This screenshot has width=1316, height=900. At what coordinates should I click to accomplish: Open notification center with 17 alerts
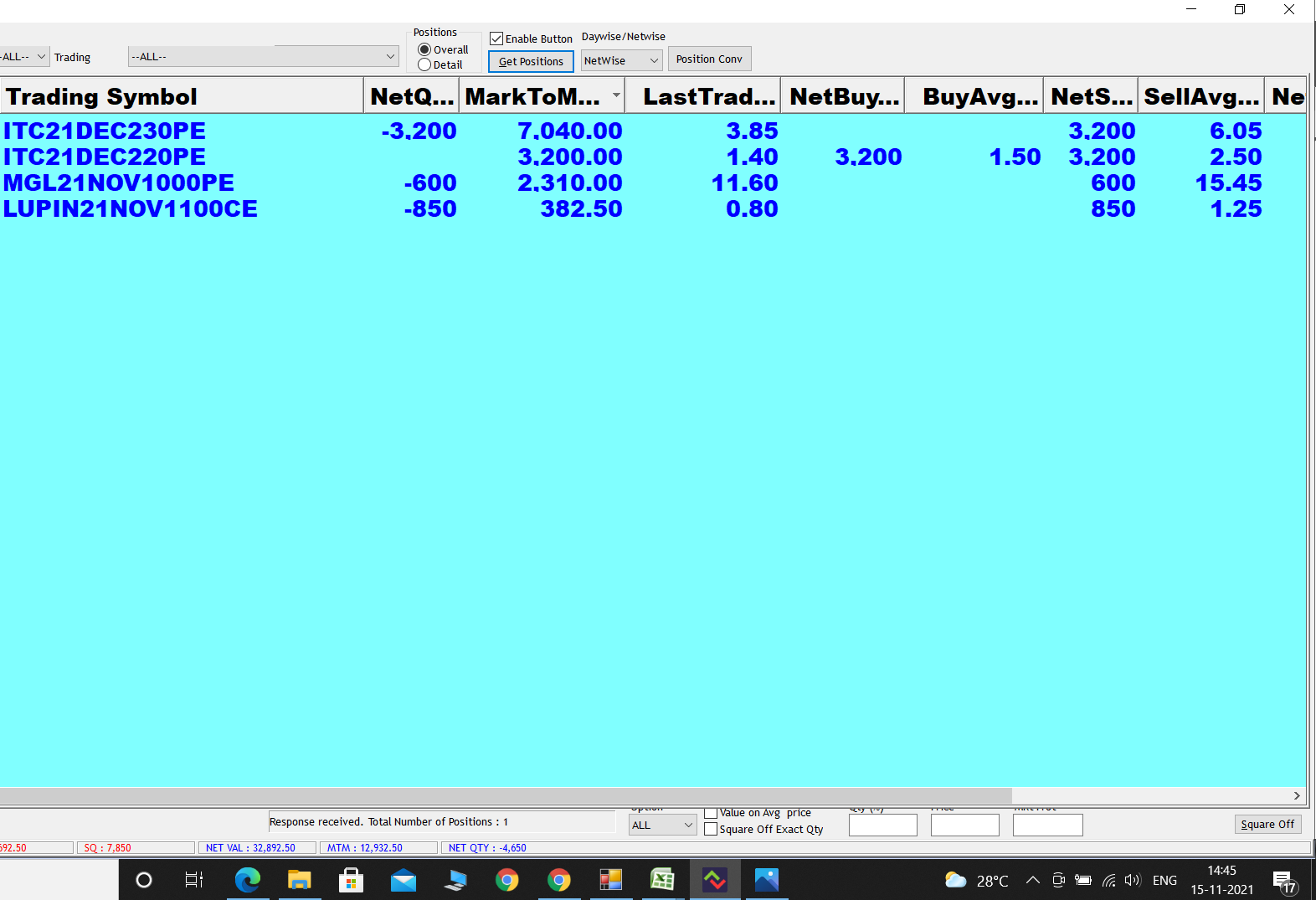(1284, 882)
